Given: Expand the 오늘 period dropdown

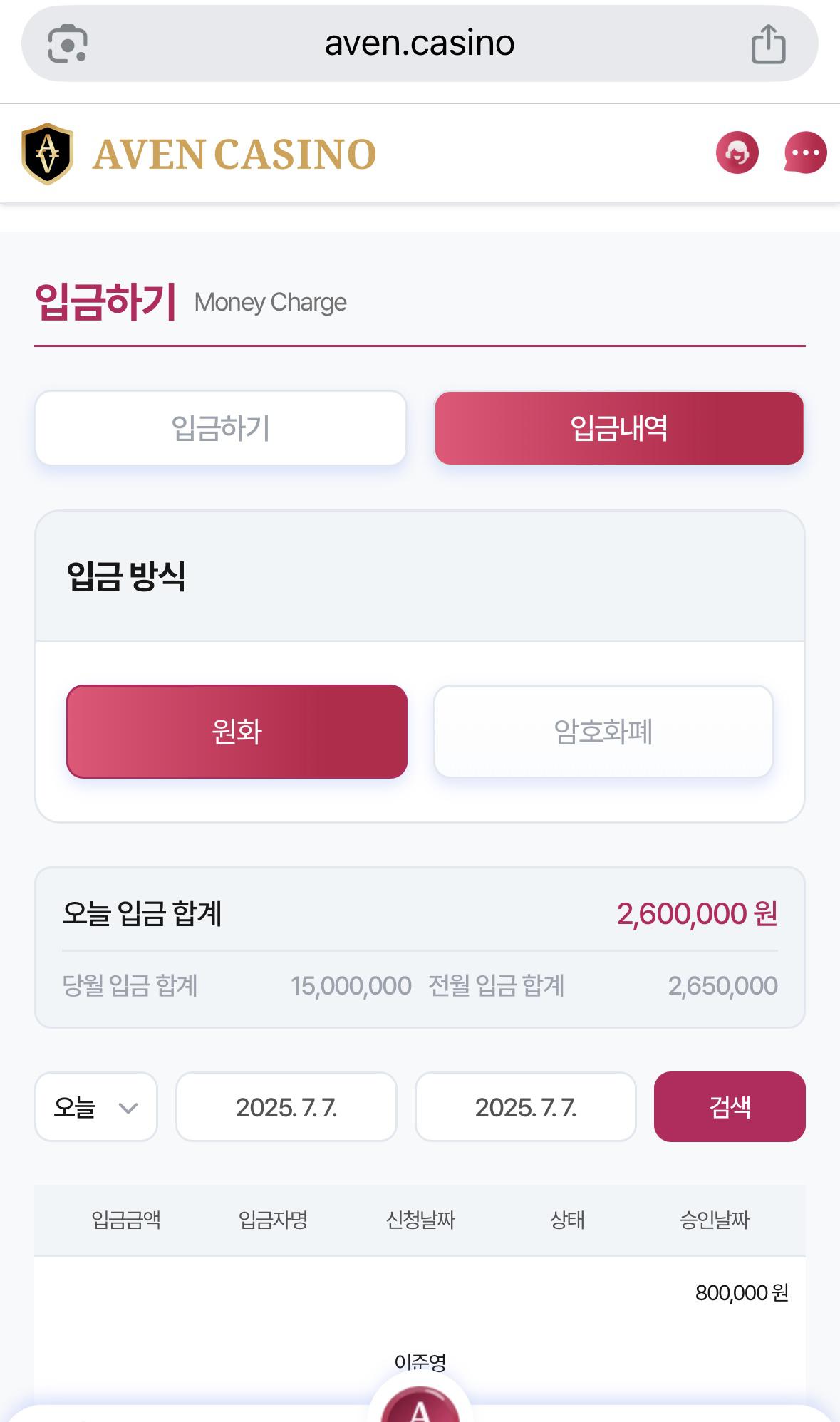Looking at the screenshot, I should coord(96,1107).
